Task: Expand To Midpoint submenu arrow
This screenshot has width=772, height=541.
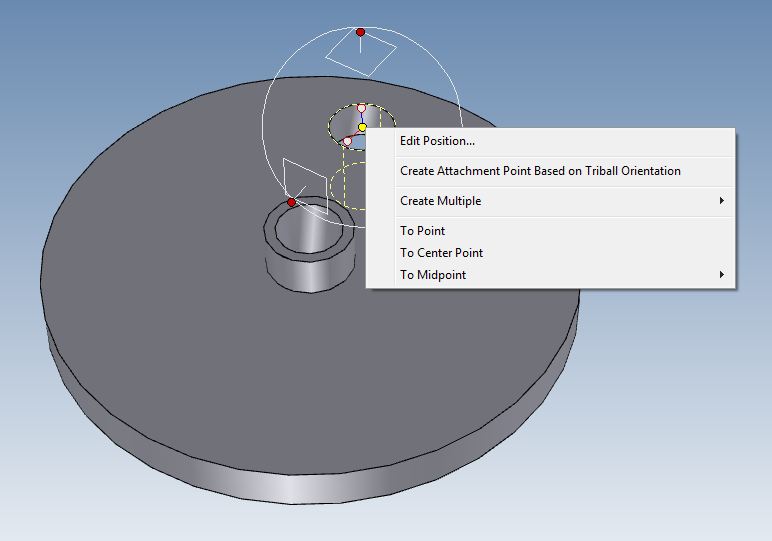Action: point(722,275)
